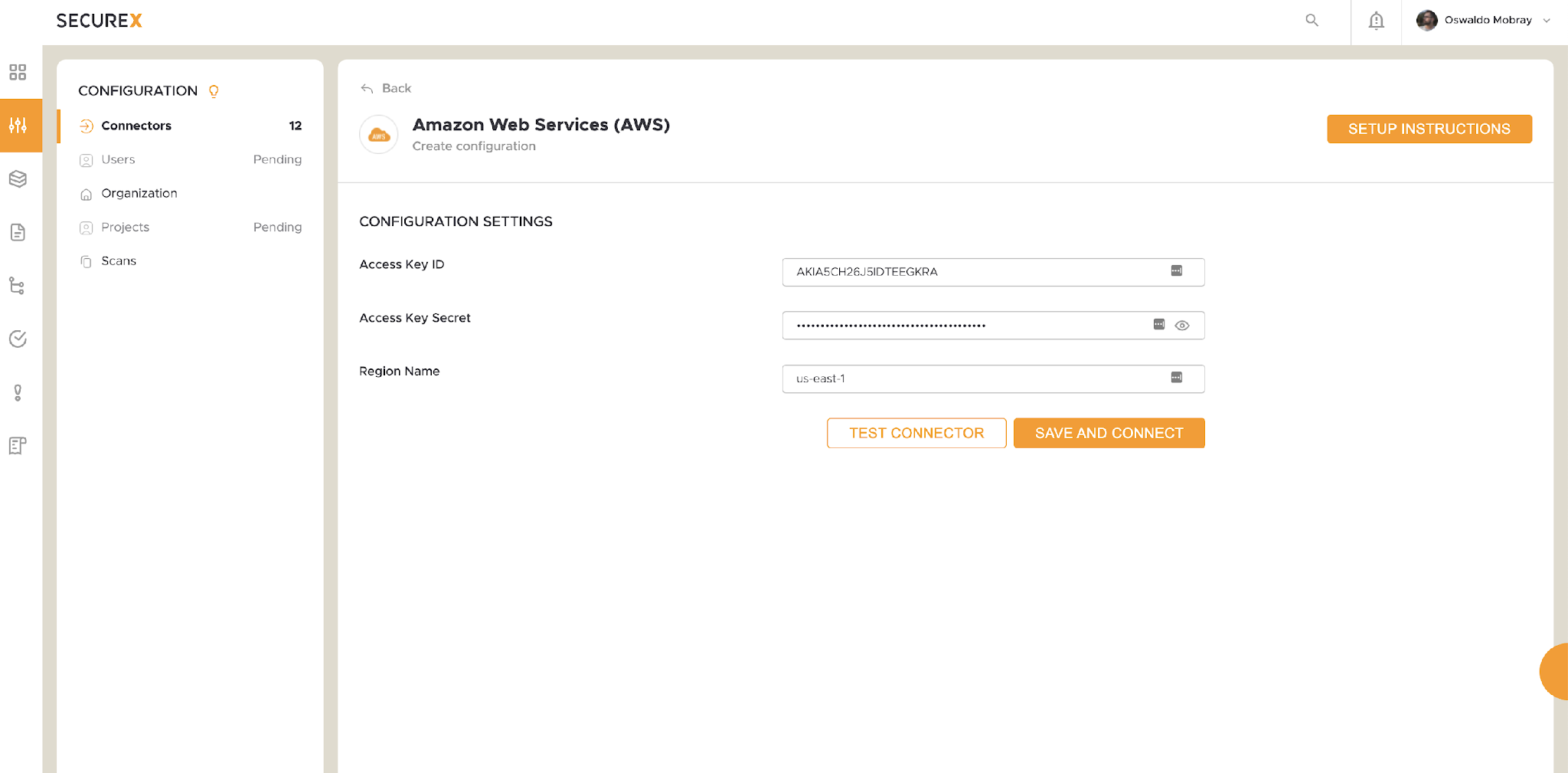Focus the Region Name input
1568x773 pixels.
click(993, 378)
